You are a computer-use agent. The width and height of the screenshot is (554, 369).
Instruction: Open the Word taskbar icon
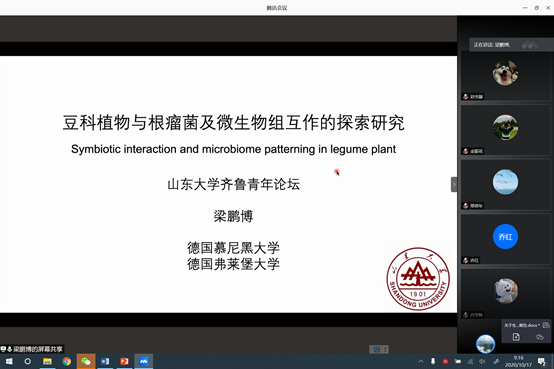(105, 361)
